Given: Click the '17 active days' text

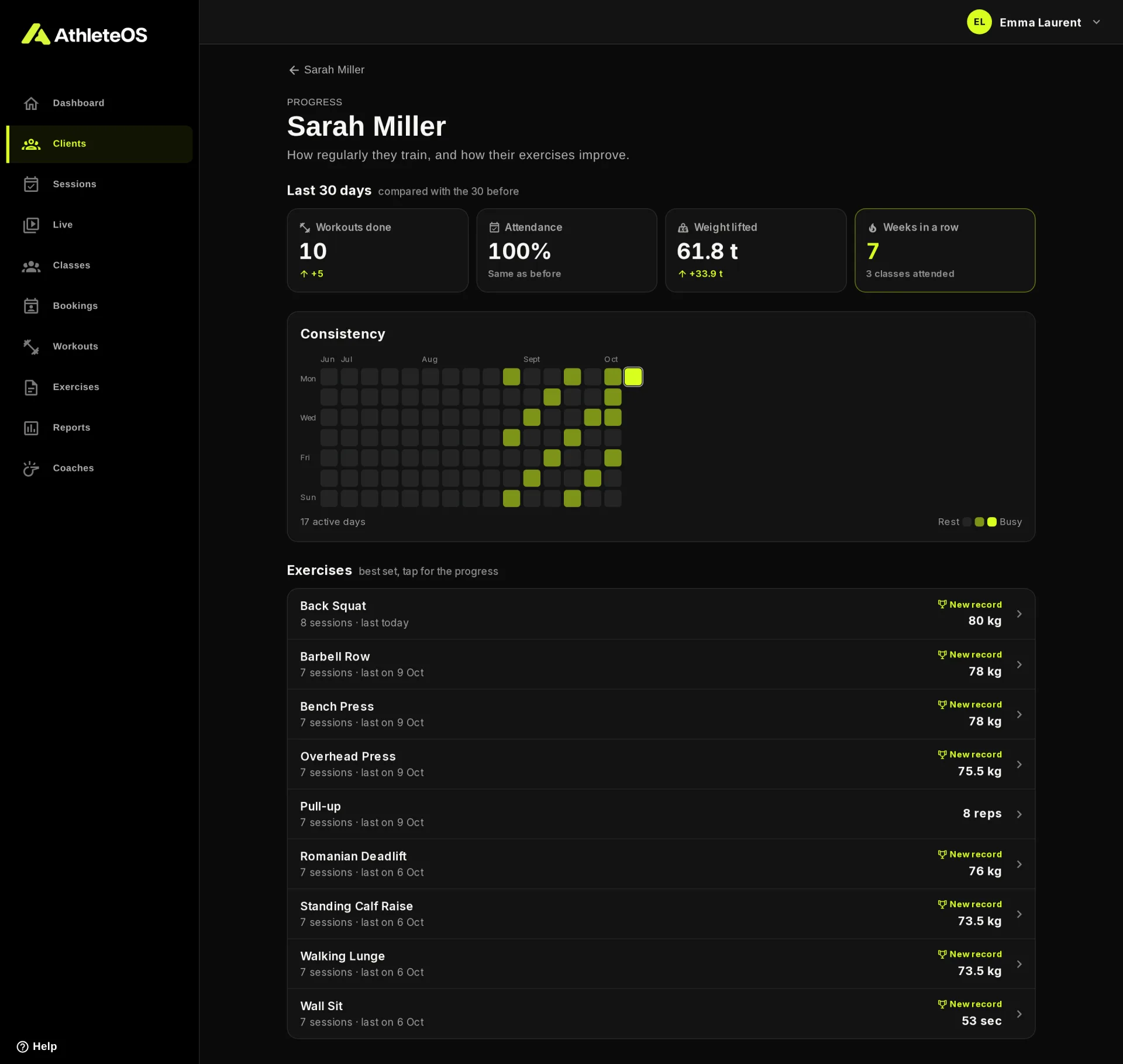Looking at the screenshot, I should pos(333,522).
